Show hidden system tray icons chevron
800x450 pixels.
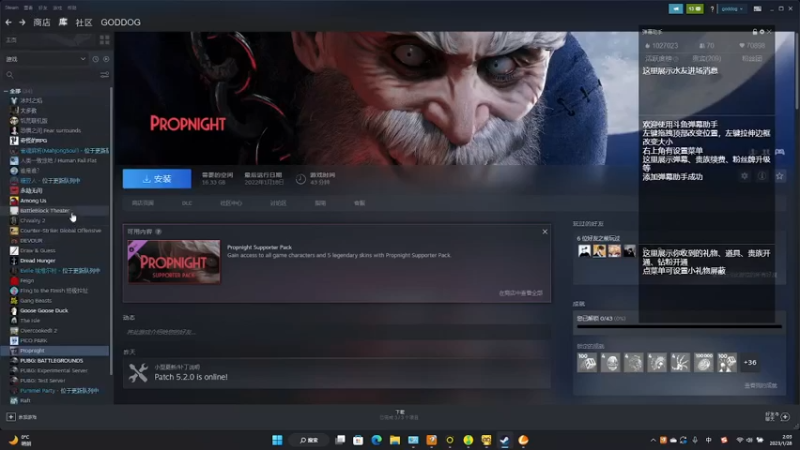(653, 440)
